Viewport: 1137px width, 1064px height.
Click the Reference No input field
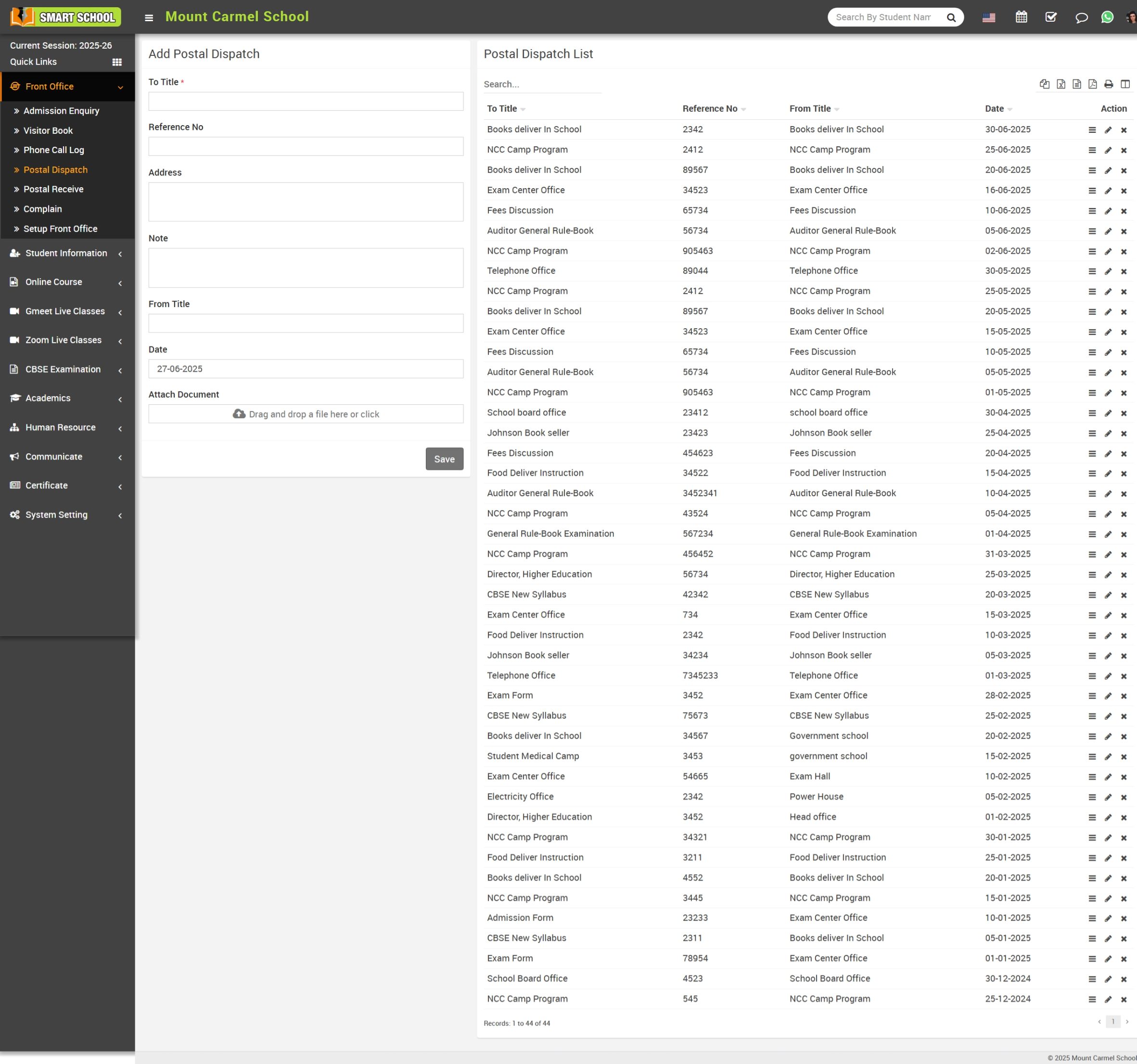(x=306, y=146)
